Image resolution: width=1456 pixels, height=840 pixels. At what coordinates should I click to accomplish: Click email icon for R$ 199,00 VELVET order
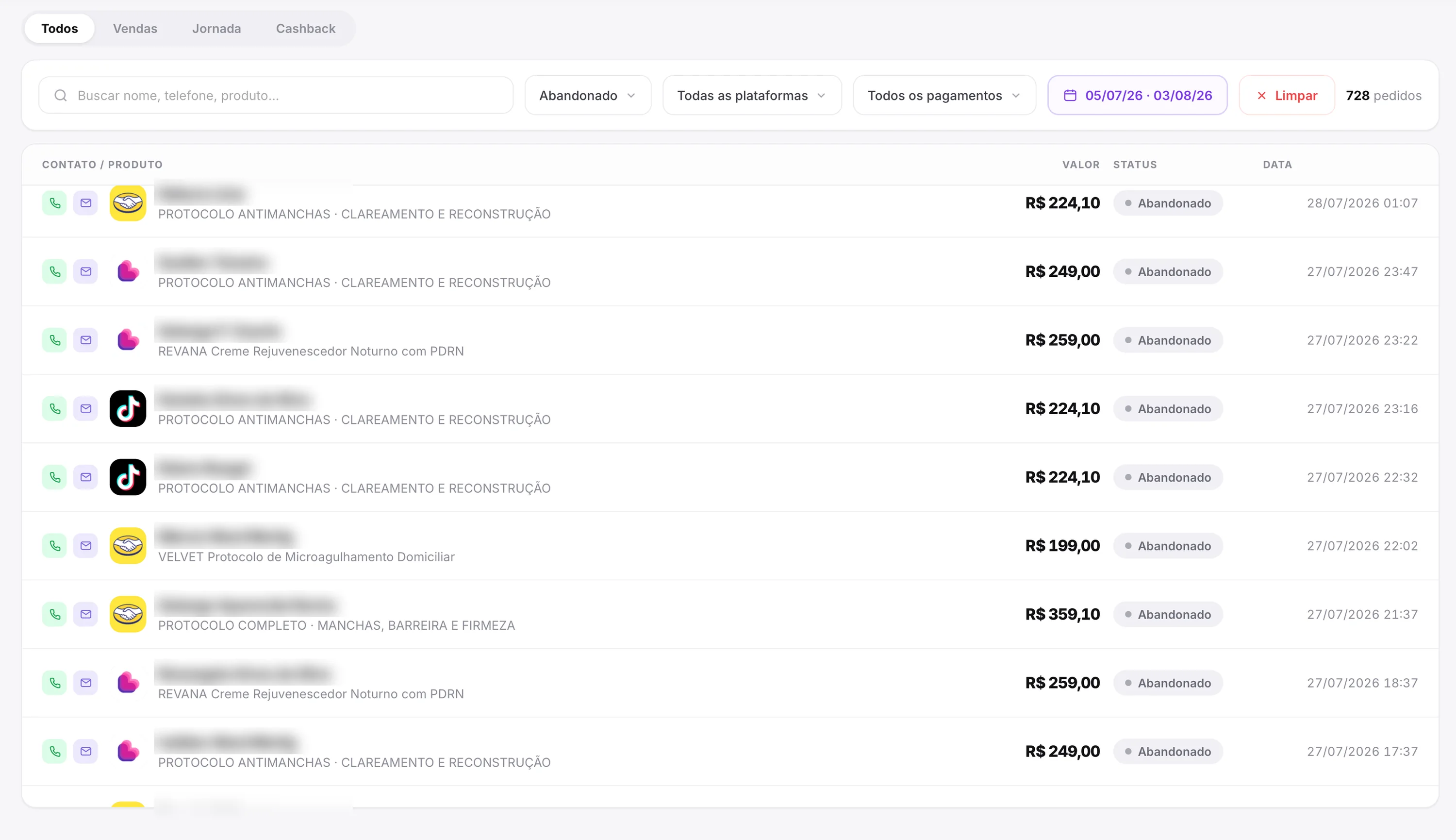[x=86, y=546]
